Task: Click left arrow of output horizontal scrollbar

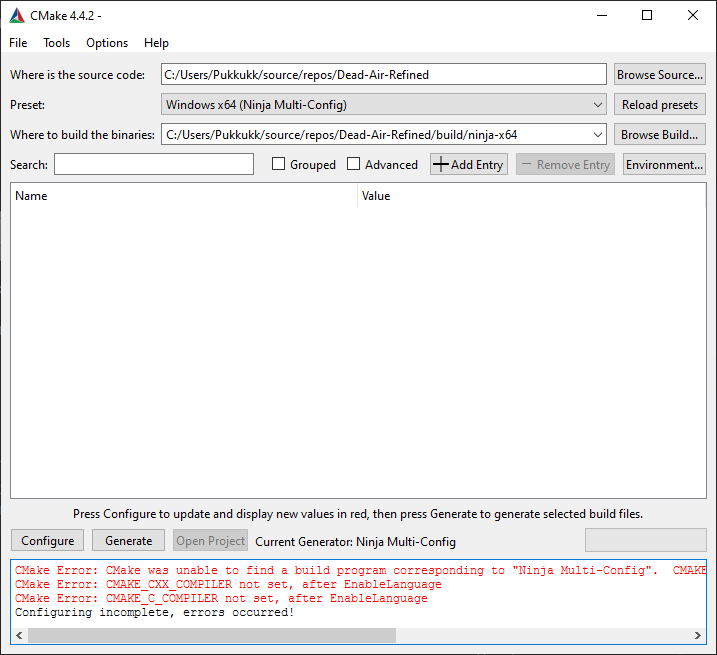Action: pos(19,635)
